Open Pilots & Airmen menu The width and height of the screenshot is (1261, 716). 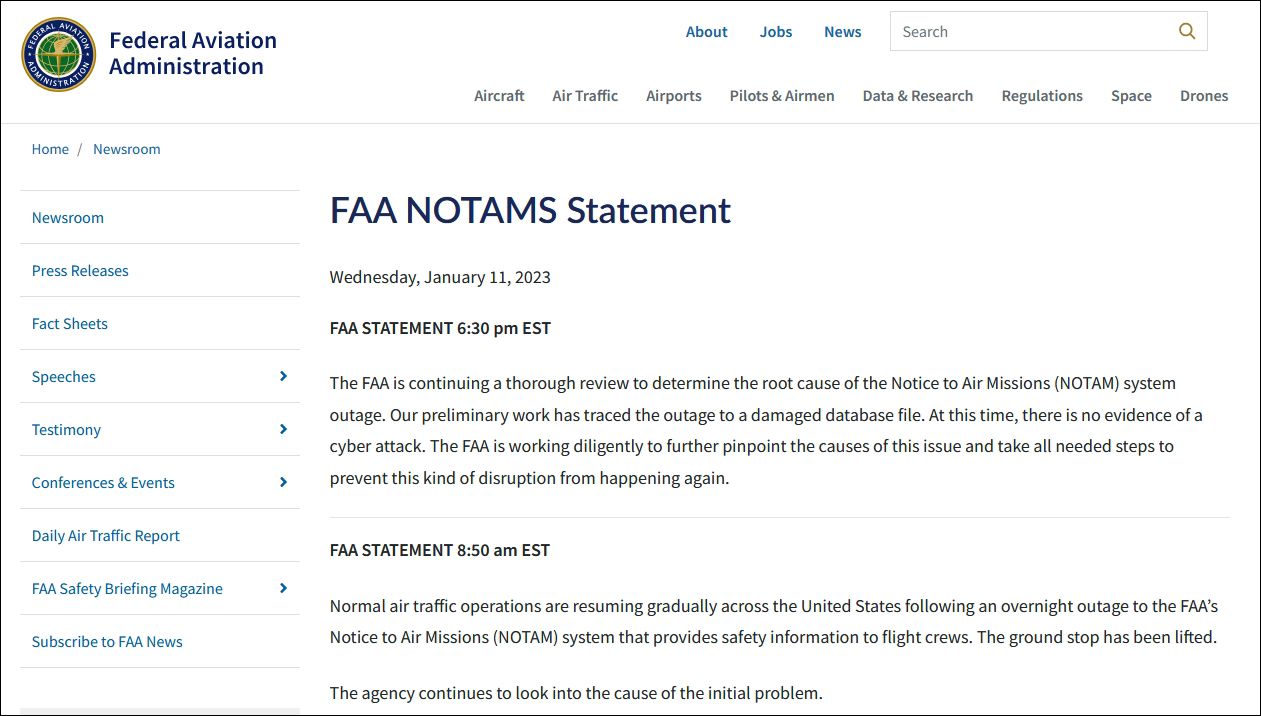[782, 96]
